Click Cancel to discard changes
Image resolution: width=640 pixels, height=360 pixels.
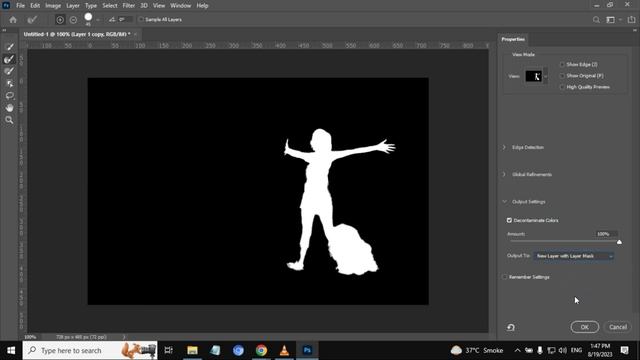coord(618,327)
